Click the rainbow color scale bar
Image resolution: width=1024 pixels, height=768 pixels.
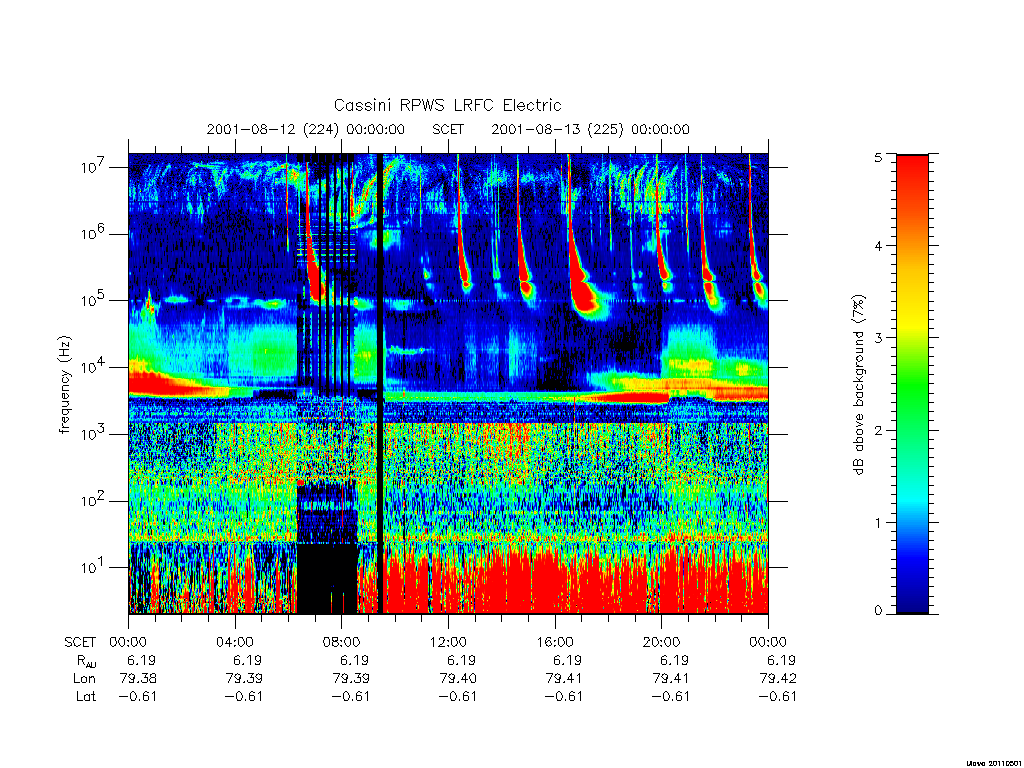(912, 384)
